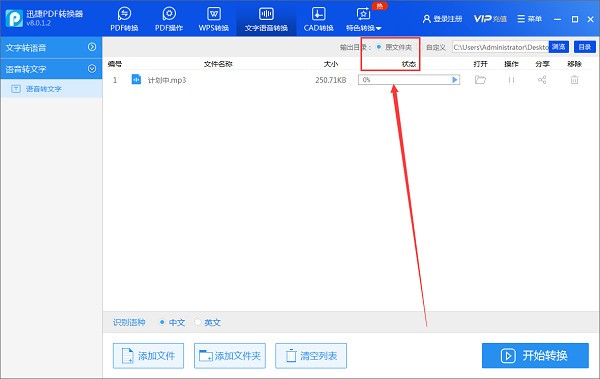Close the application window
Screen dimensions: 600x379
(x=590, y=19)
